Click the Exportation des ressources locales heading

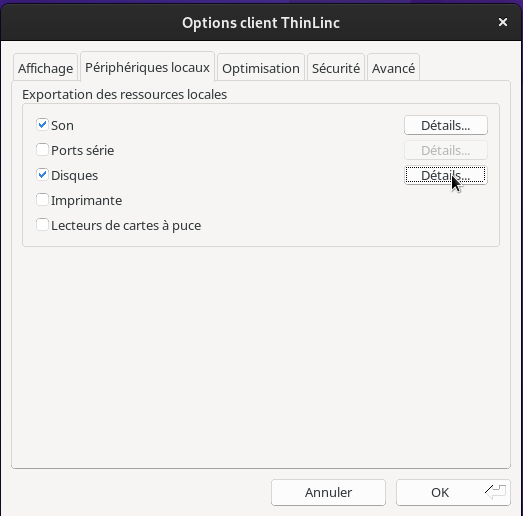(x=124, y=94)
